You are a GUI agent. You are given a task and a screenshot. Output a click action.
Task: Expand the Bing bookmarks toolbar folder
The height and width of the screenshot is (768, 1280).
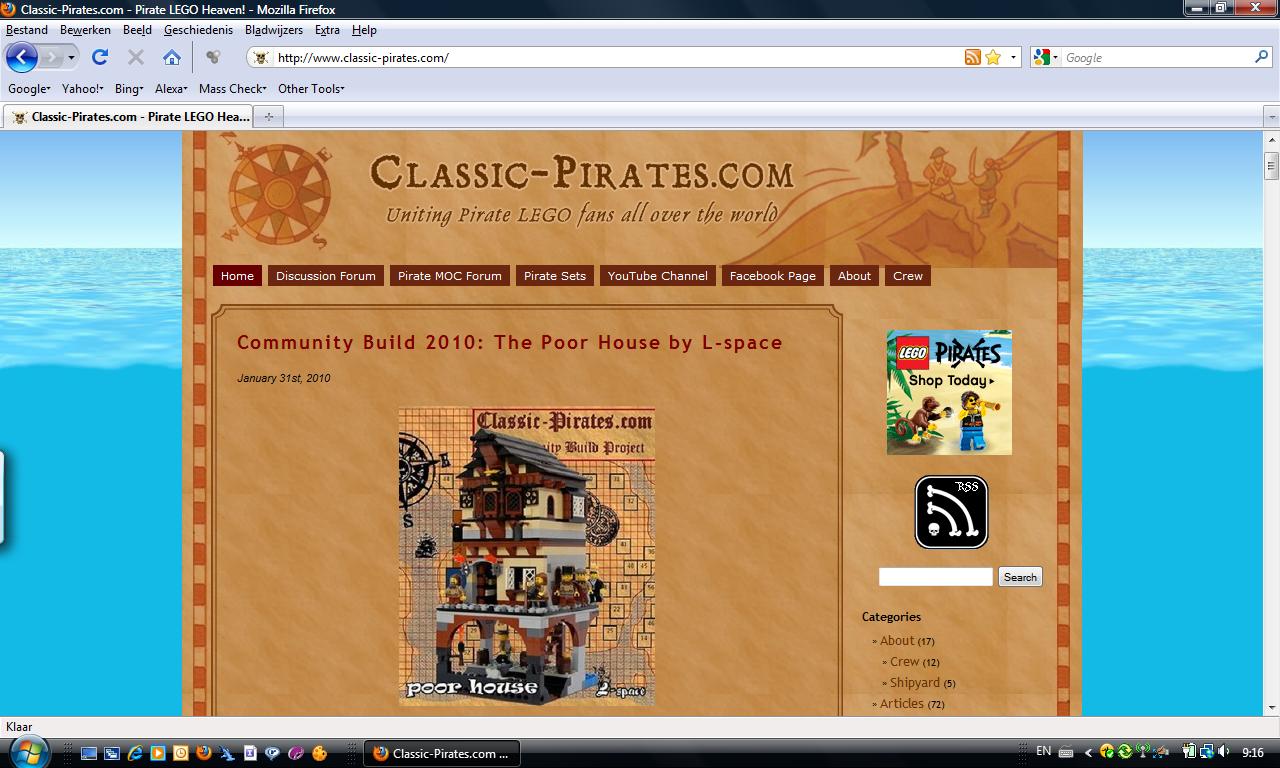pos(129,88)
